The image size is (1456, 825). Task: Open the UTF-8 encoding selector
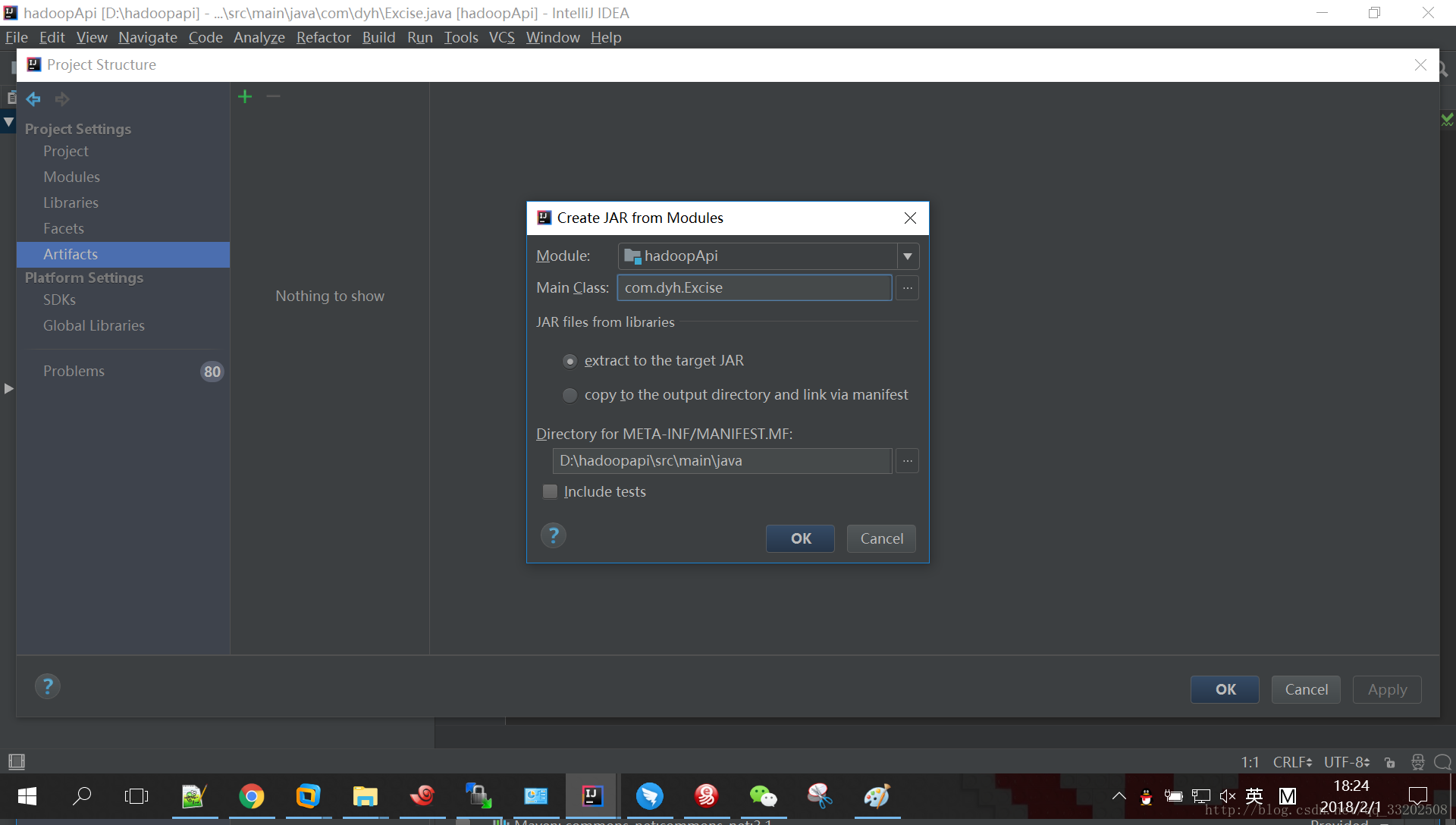1346,762
